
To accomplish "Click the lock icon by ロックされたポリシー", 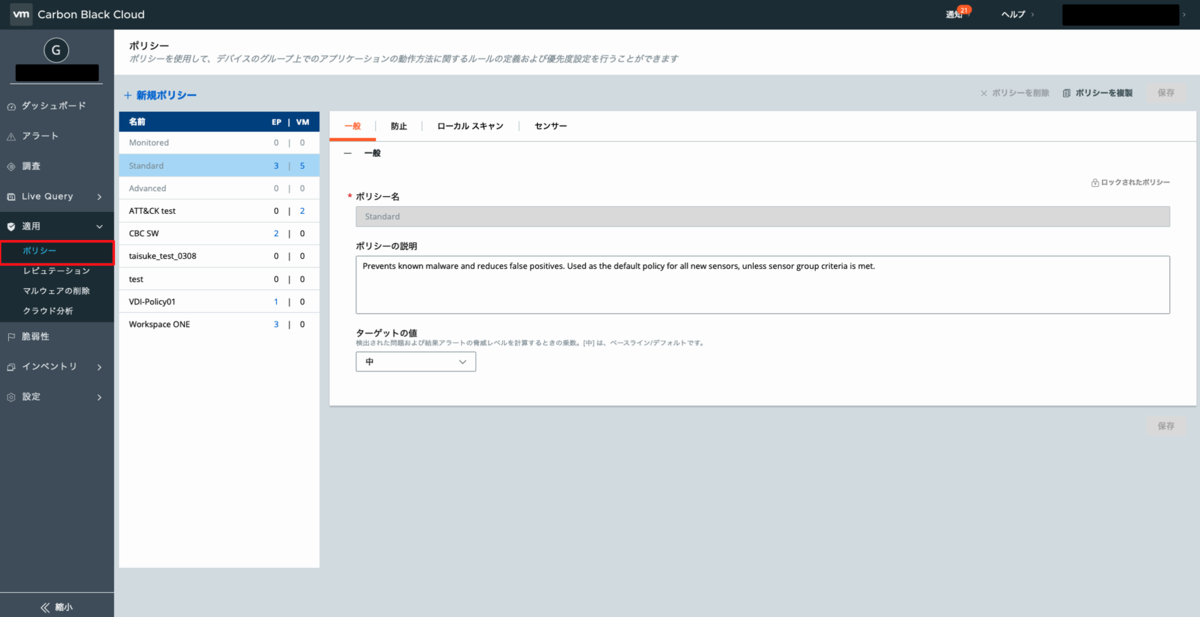I will 1095,183.
